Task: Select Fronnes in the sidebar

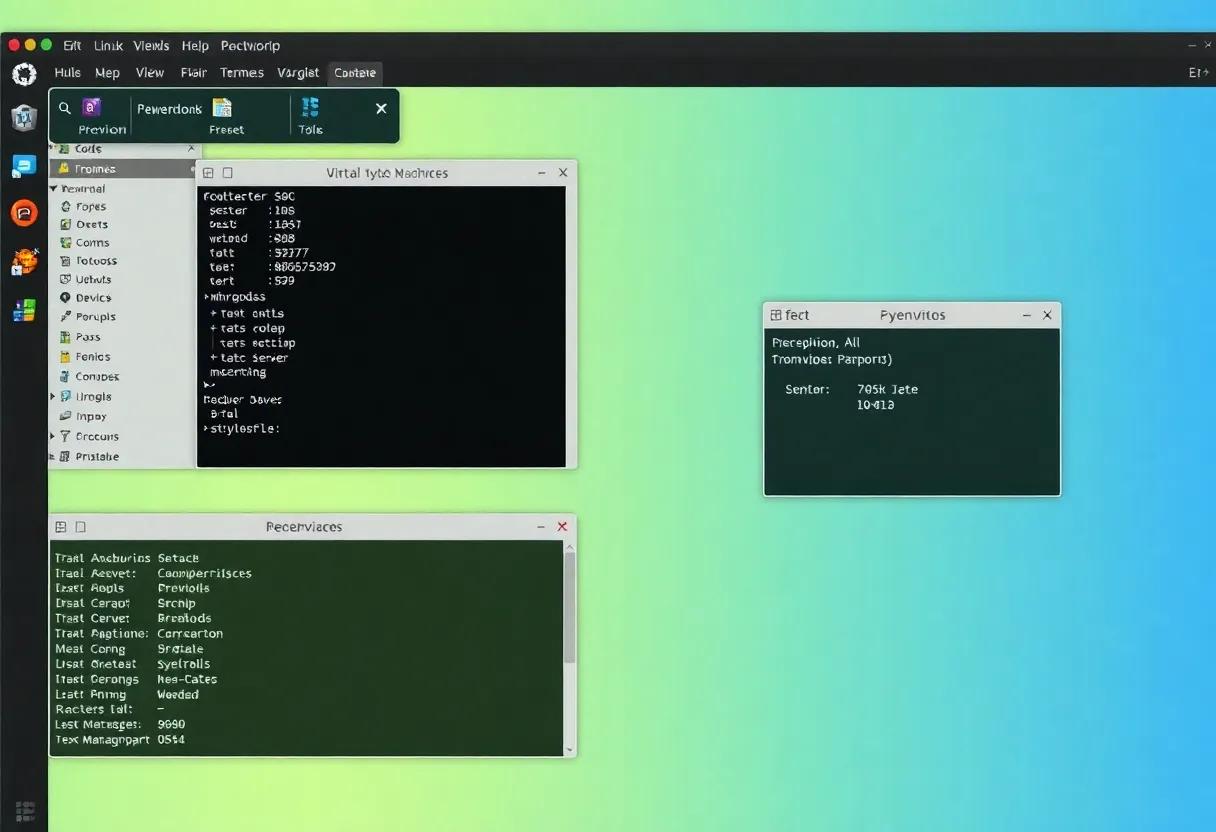Action: pyautogui.click(x=120, y=169)
